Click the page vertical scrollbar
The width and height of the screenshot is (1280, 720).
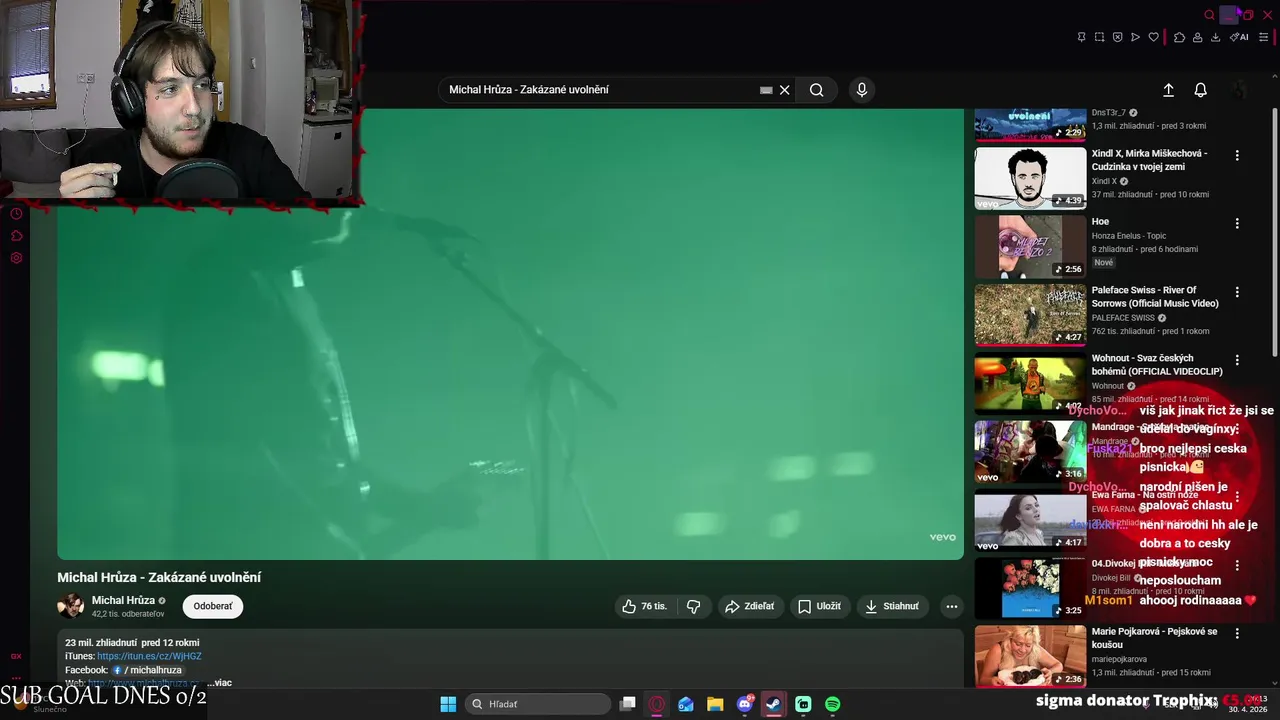[x=1275, y=230]
